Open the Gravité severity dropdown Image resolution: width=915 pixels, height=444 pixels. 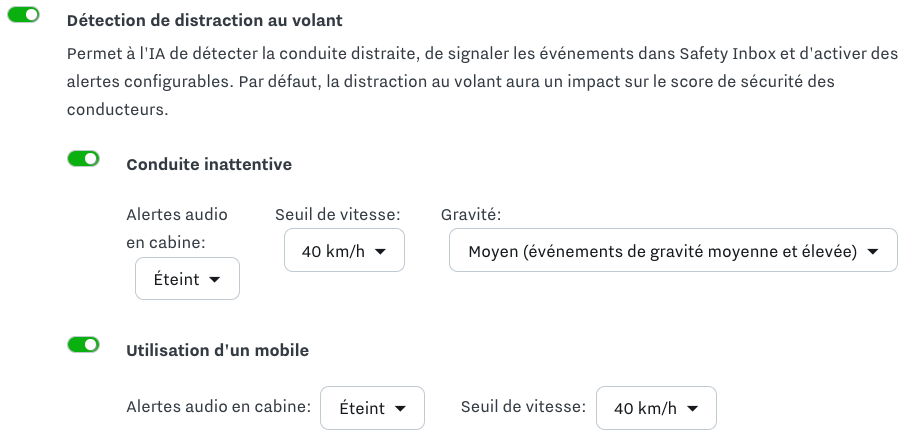pos(672,251)
